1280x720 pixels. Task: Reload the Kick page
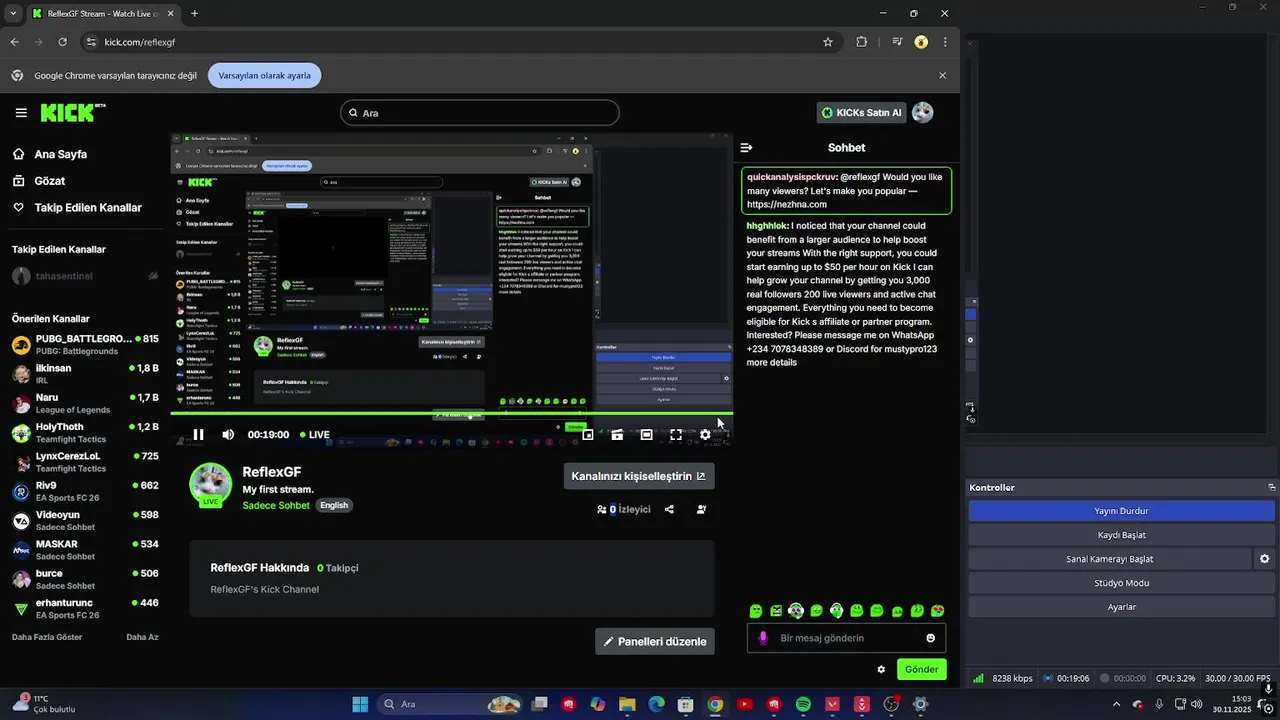63,42
